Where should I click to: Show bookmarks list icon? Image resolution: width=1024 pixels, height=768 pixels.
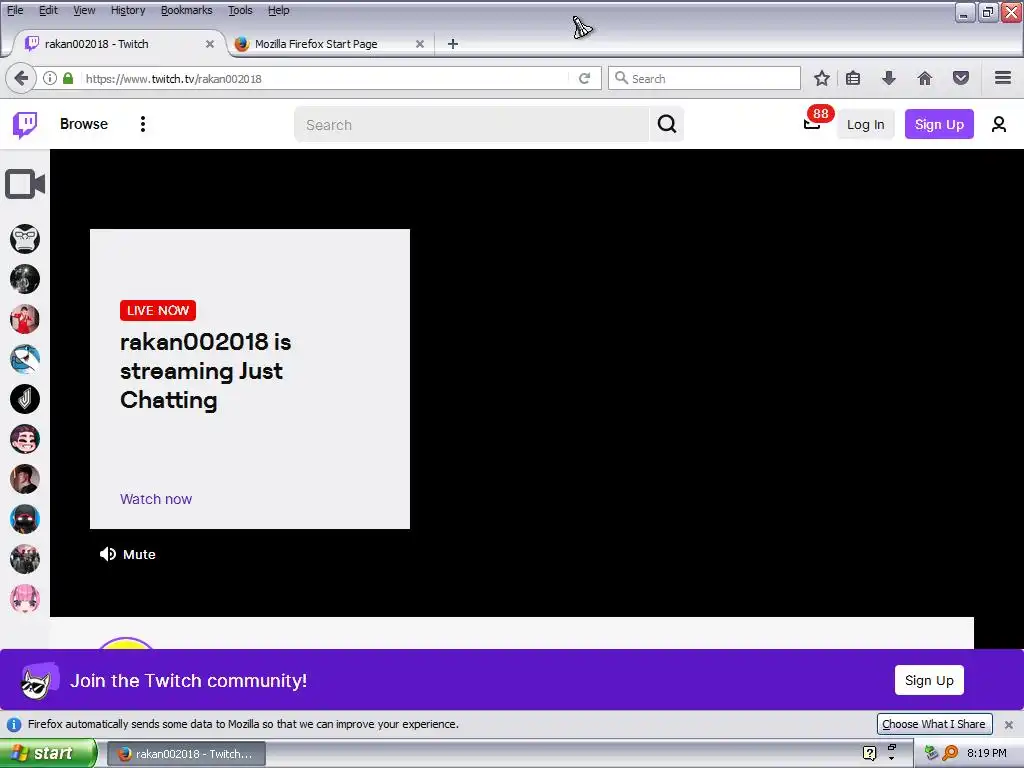tap(853, 78)
